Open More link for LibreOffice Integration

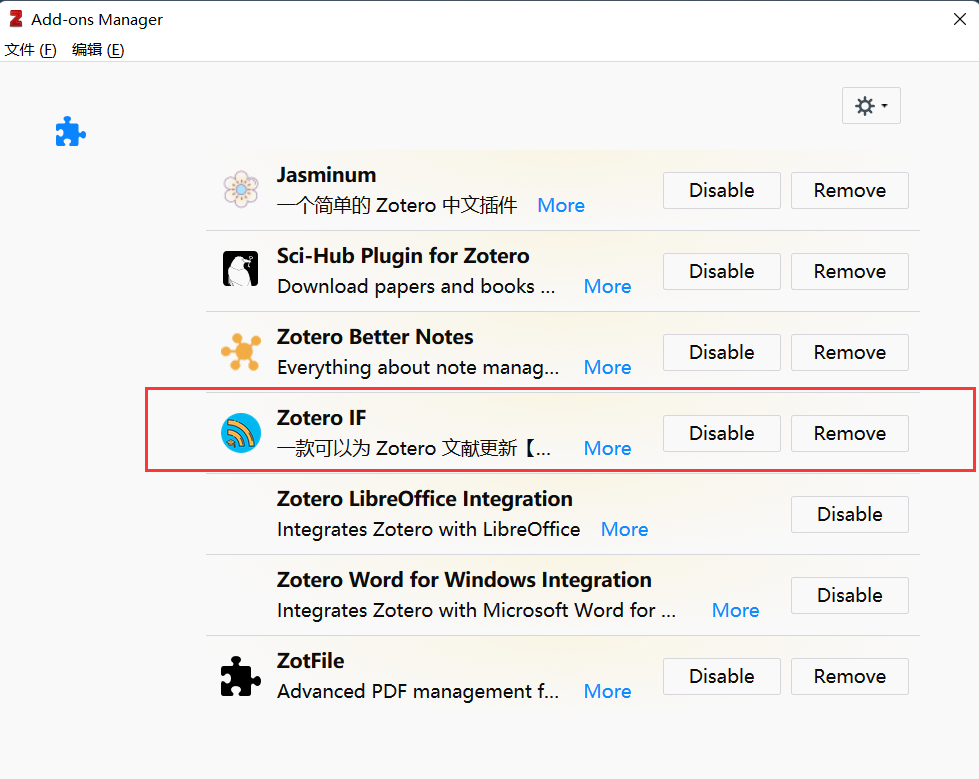coord(624,529)
